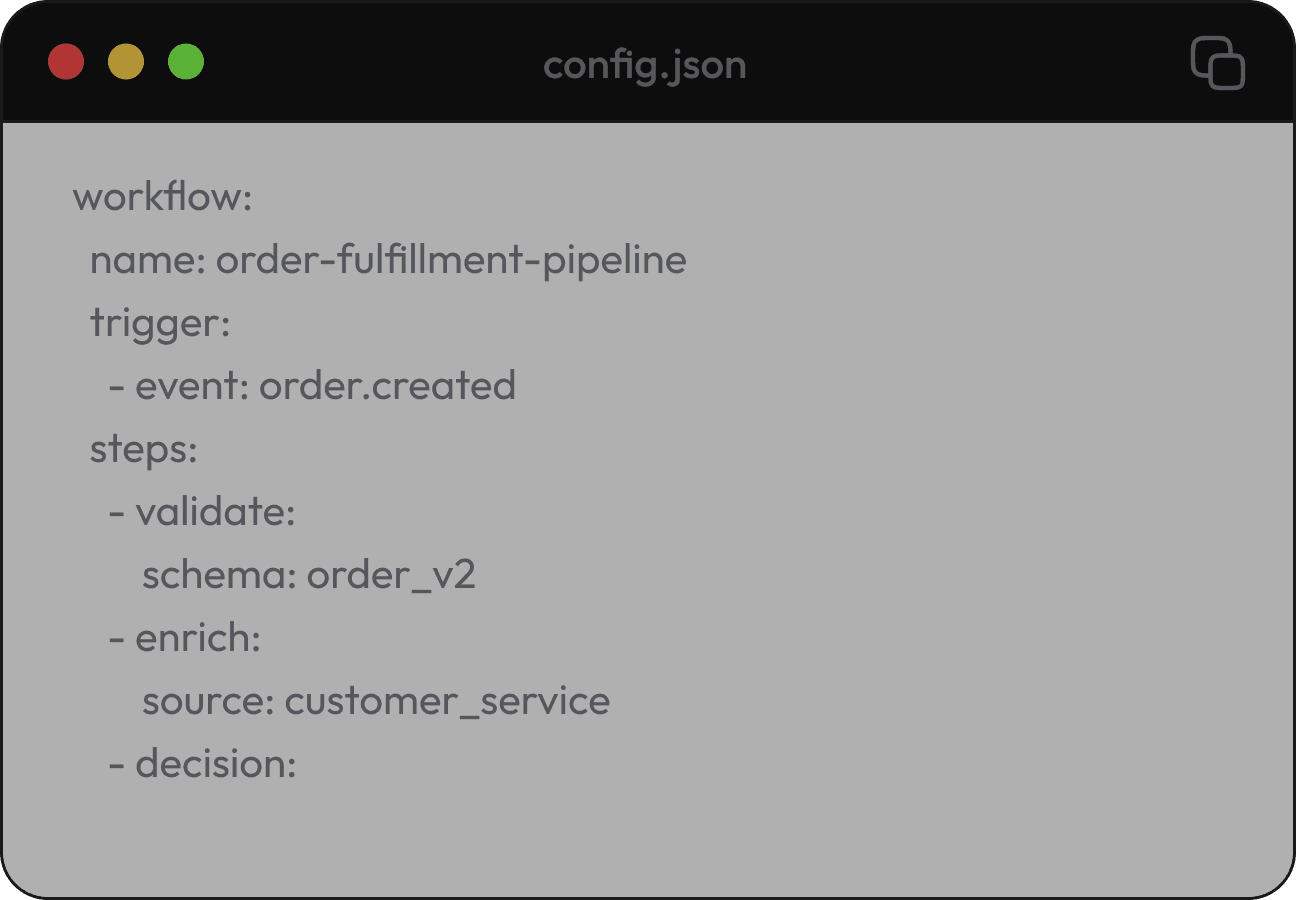Viewport: 1296px width, 900px height.
Task: Select the event: order.created entry
Action: coord(315,386)
